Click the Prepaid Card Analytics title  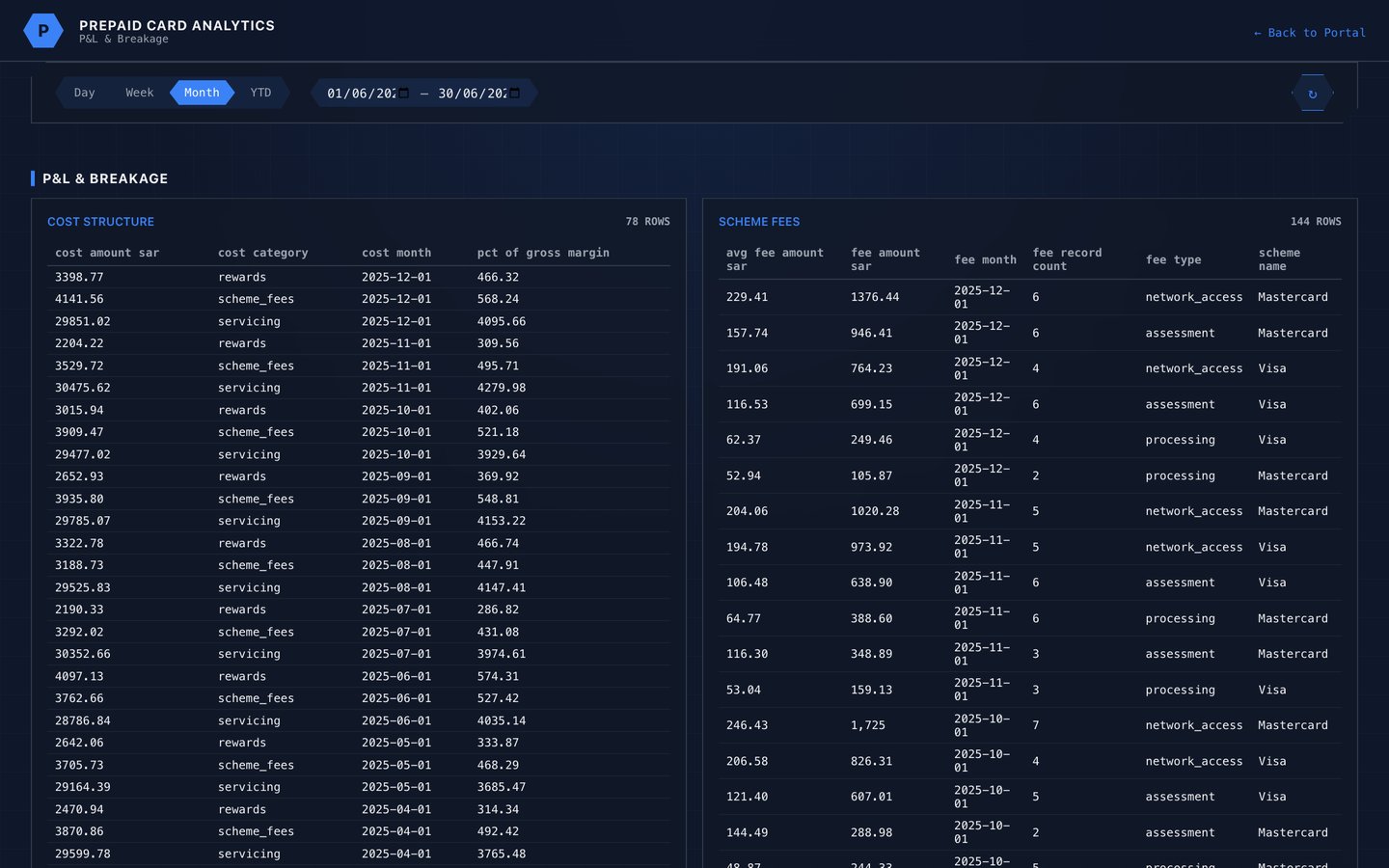pyautogui.click(x=177, y=25)
